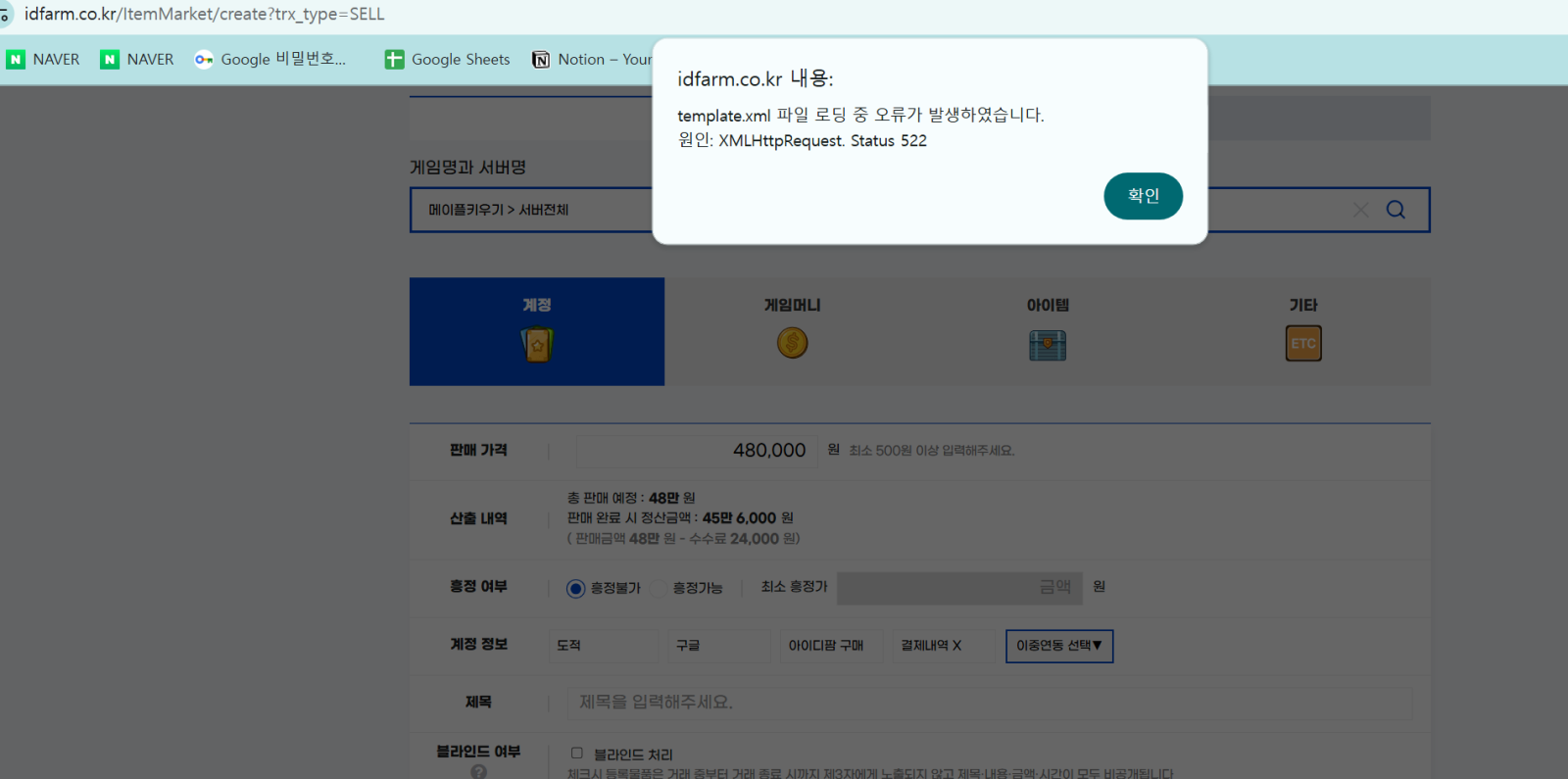Open Google Sheets bookmark
Image resolution: width=1568 pixels, height=779 pixels.
point(448,60)
